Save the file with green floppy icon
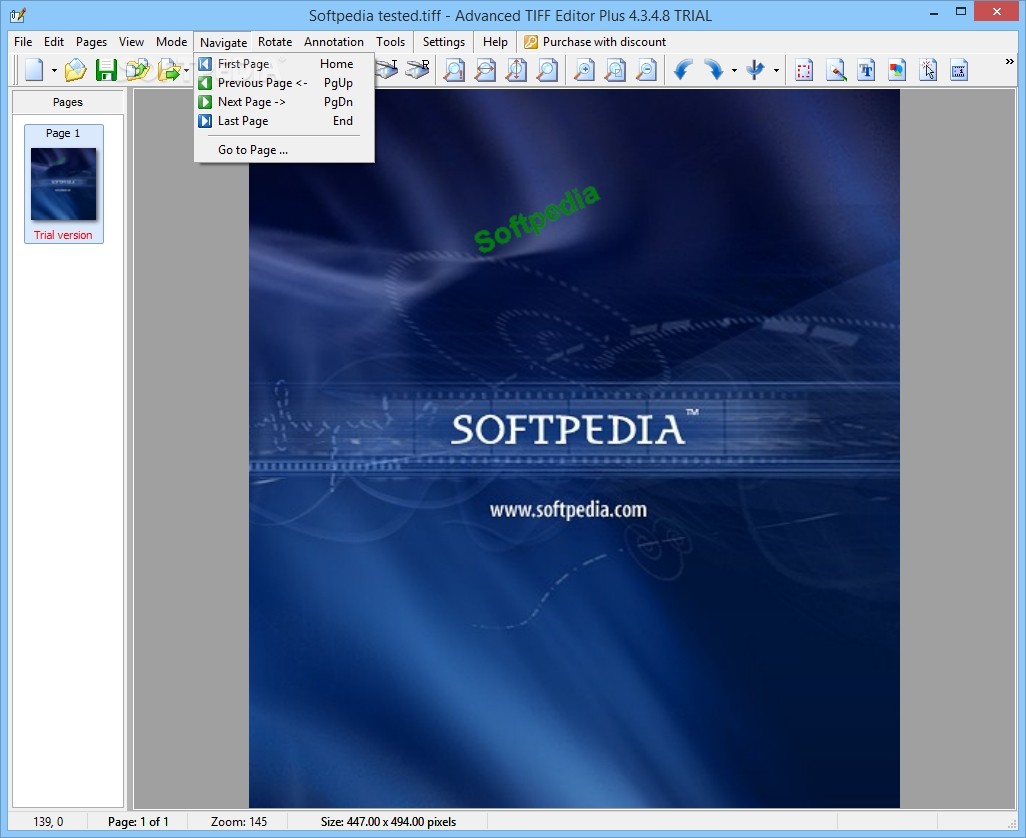The height and width of the screenshot is (838, 1026). [106, 69]
